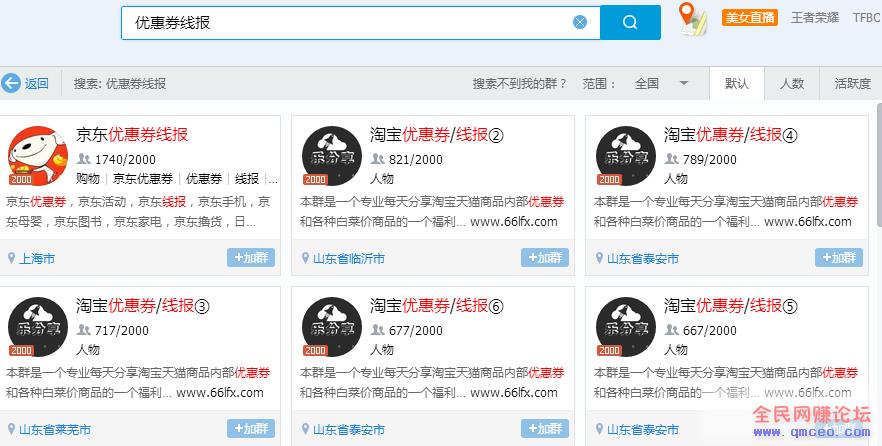Join the 京东优惠券线报 group with +加群
The width and height of the screenshot is (882, 446).
coord(251,258)
